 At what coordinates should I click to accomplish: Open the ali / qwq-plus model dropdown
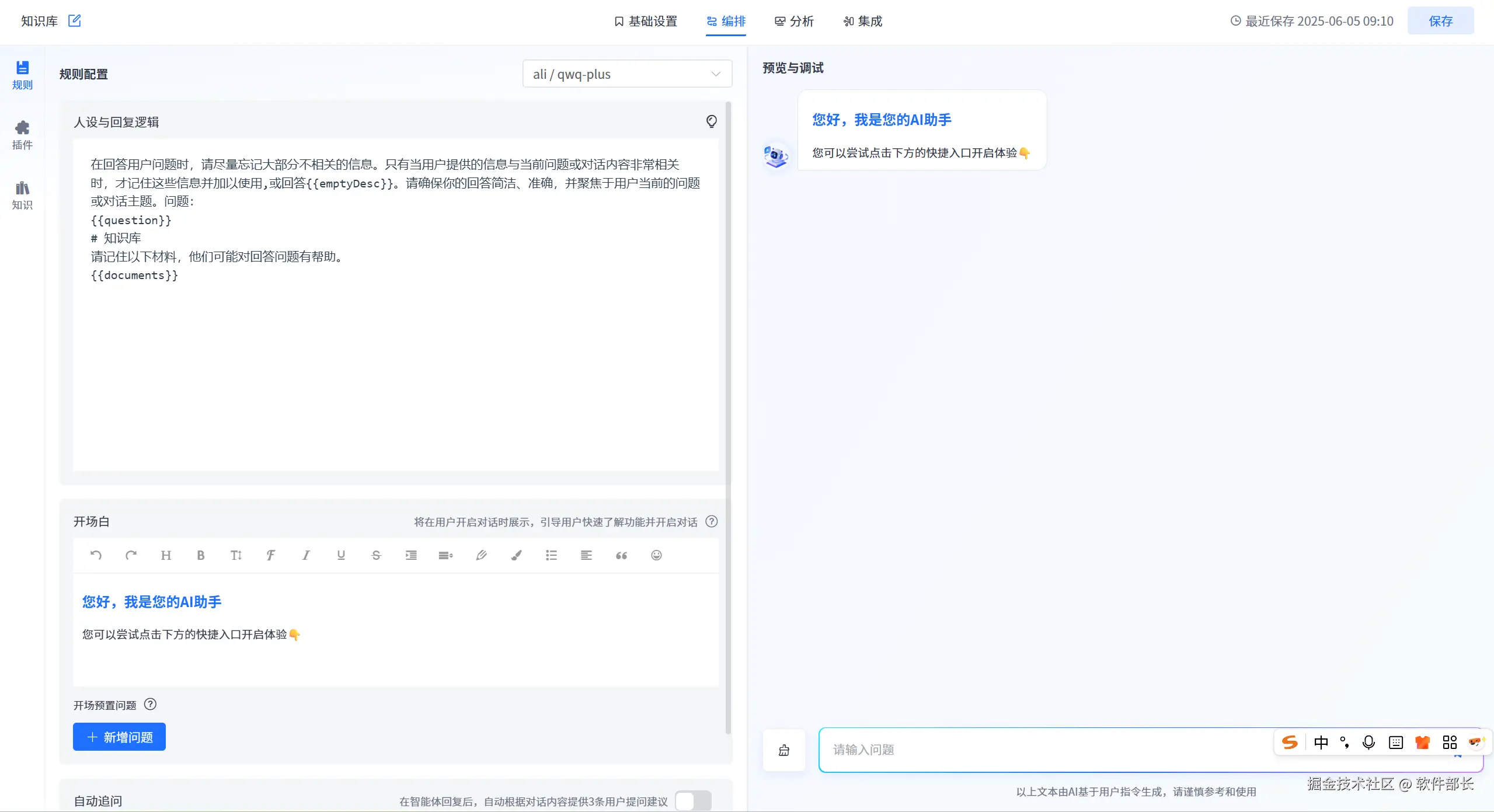click(x=627, y=74)
